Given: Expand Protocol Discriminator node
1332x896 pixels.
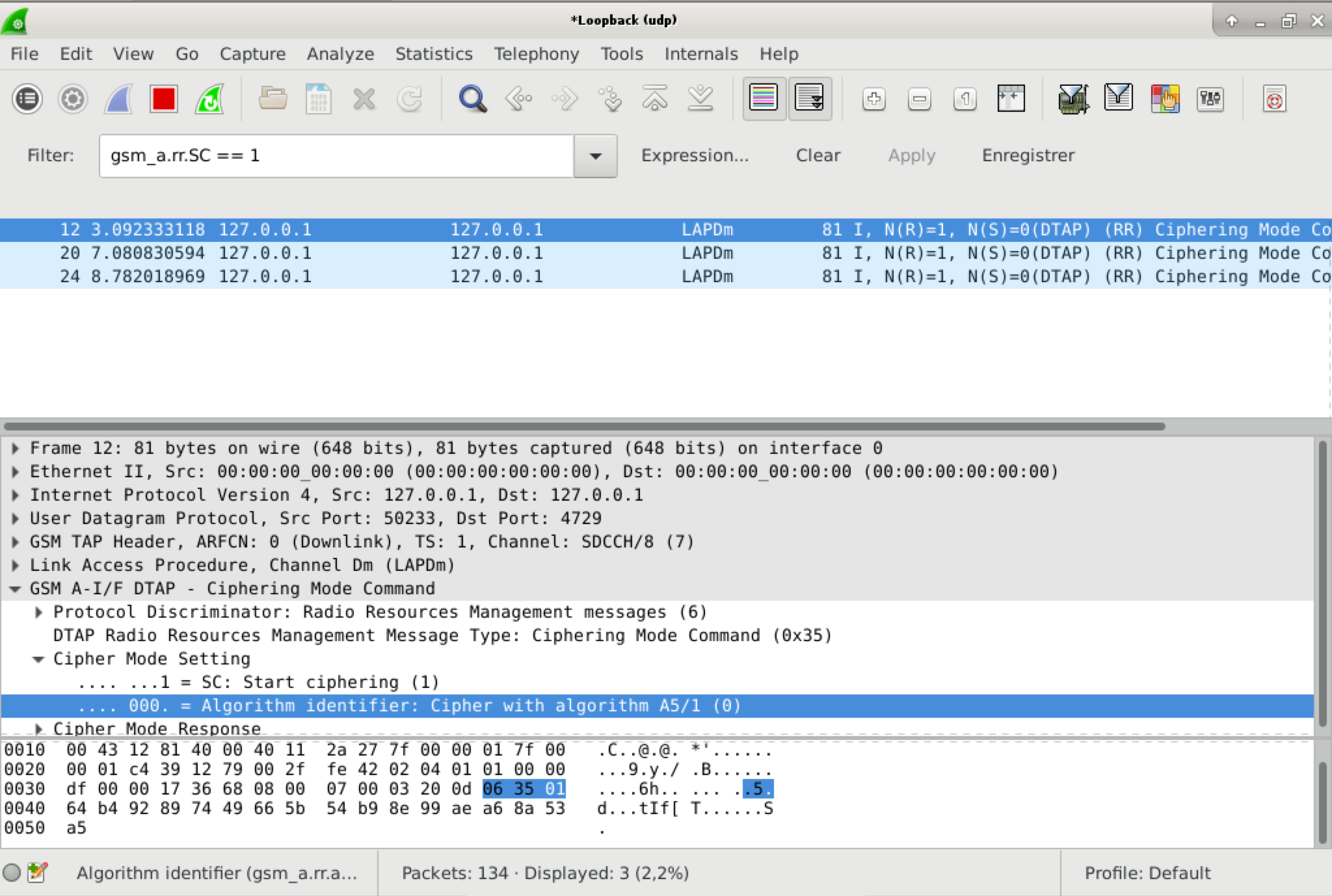Looking at the screenshot, I should [38, 612].
